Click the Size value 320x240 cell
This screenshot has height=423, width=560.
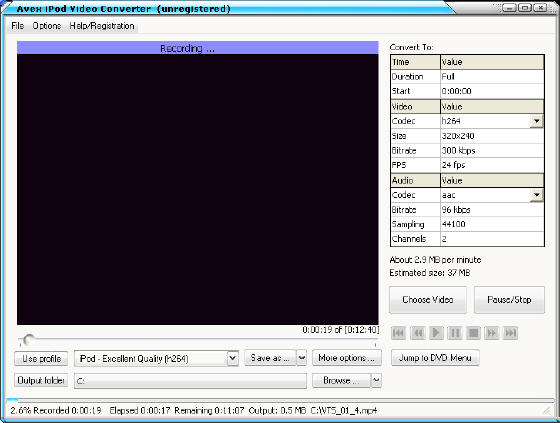[492, 136]
